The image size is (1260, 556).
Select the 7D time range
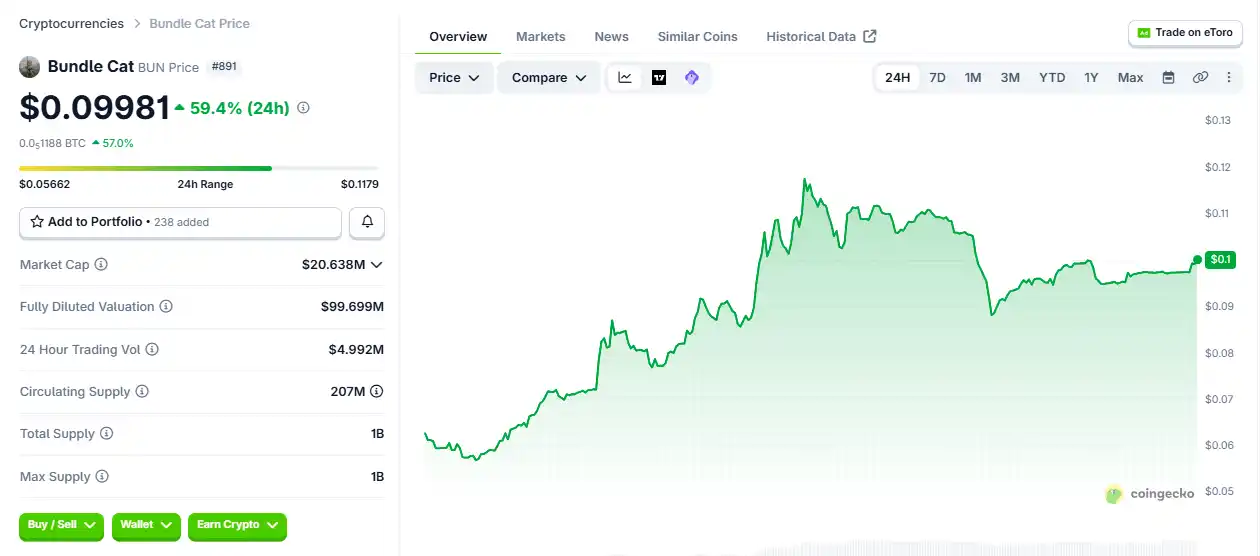[x=937, y=78]
